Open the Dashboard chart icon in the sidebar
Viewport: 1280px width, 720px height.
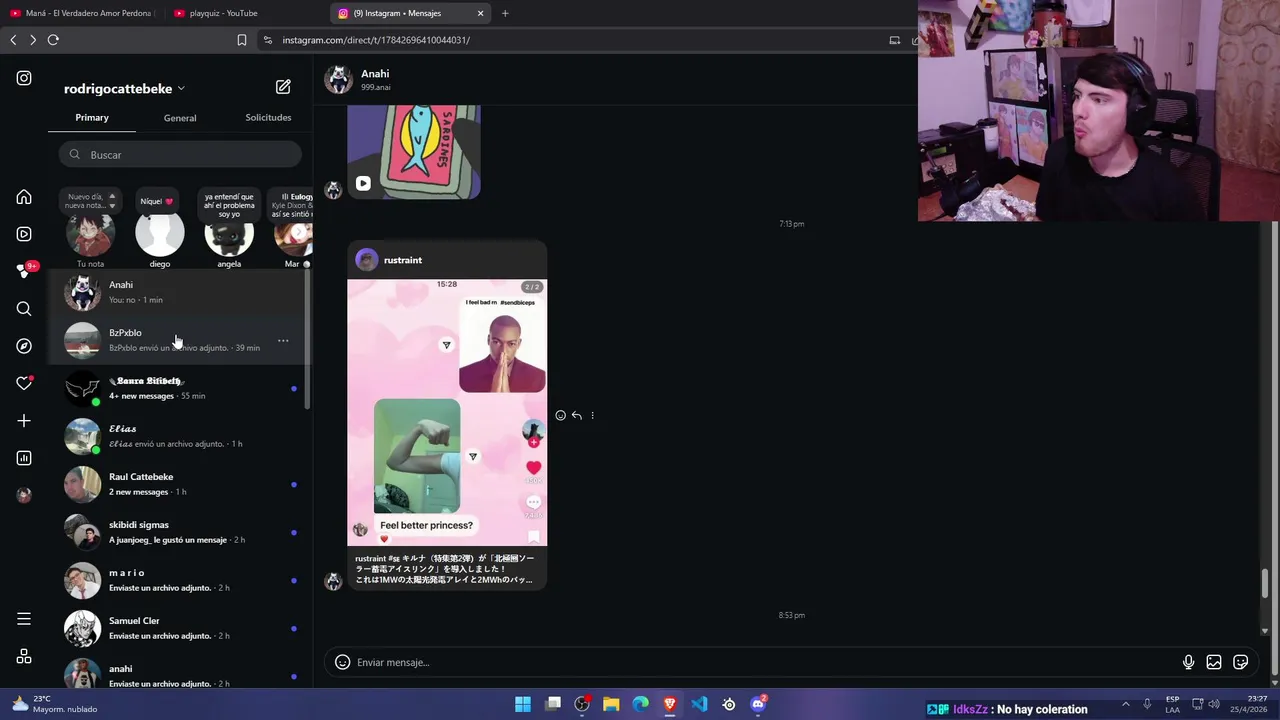coord(24,458)
